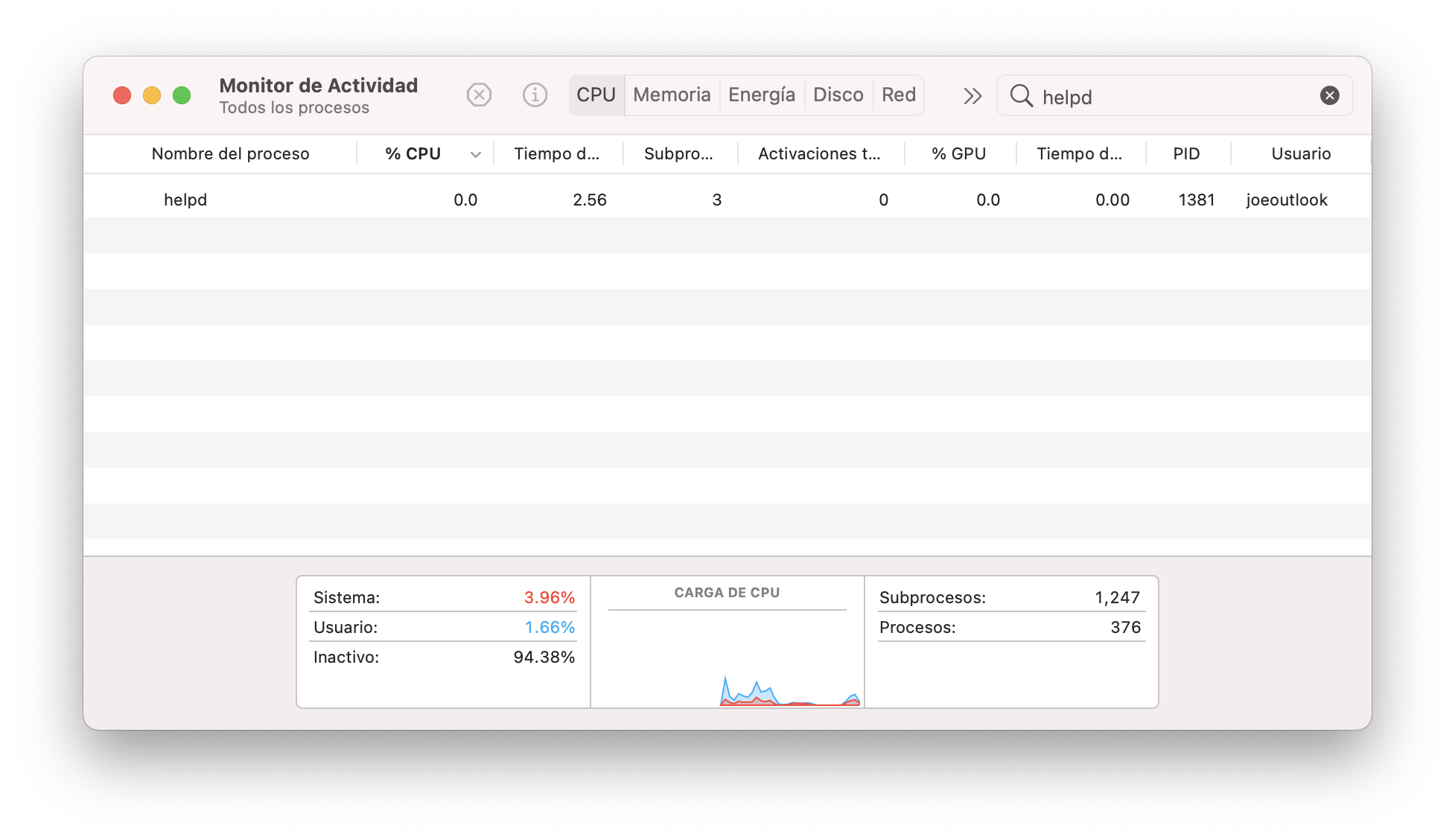Open the process info (i) icon
The image size is (1455, 840).
(x=535, y=95)
